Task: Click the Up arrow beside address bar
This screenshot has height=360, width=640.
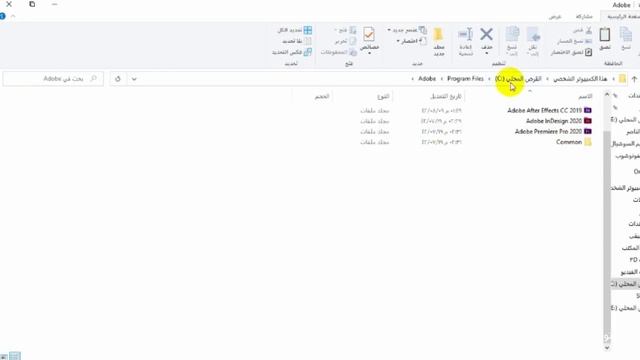Action: pyautogui.click(x=634, y=79)
